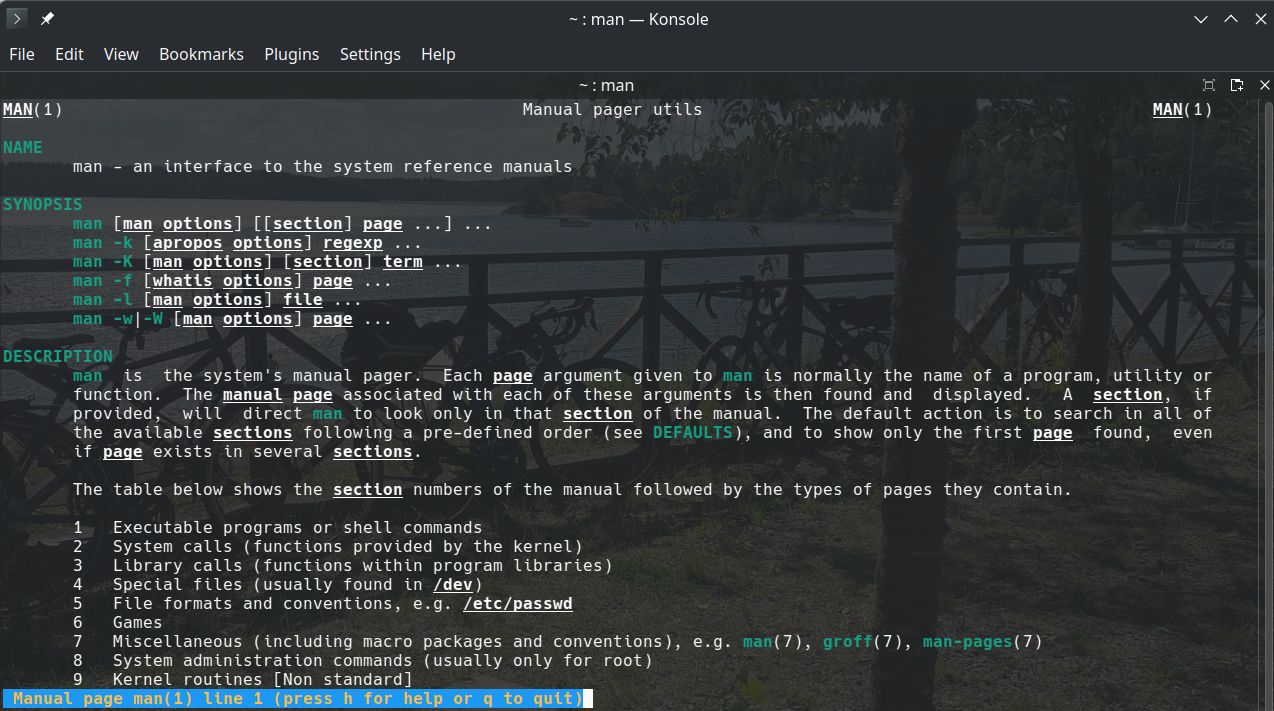Expand the Settings menu
The width and height of the screenshot is (1274, 711).
370,54
